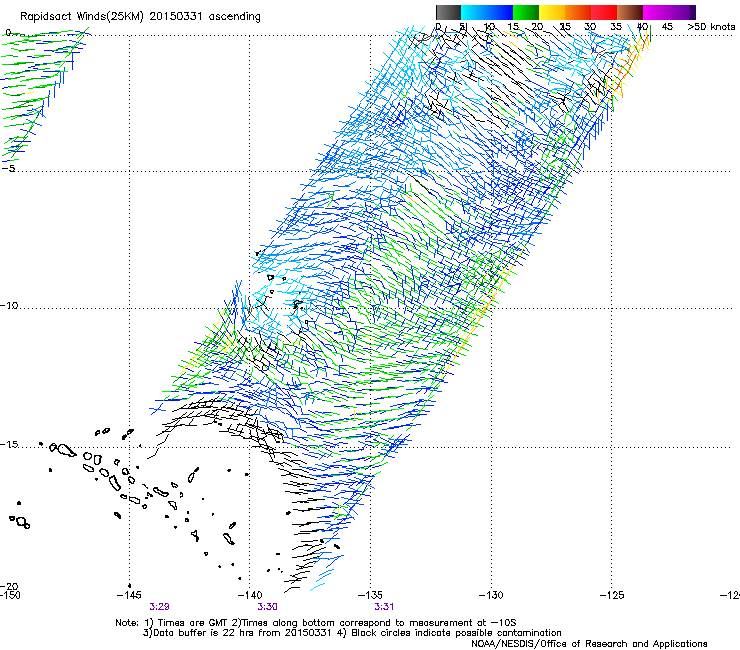Screen dimensions: 740x650
Task: Click the '-130' longitude axis label
Action: coord(491,595)
